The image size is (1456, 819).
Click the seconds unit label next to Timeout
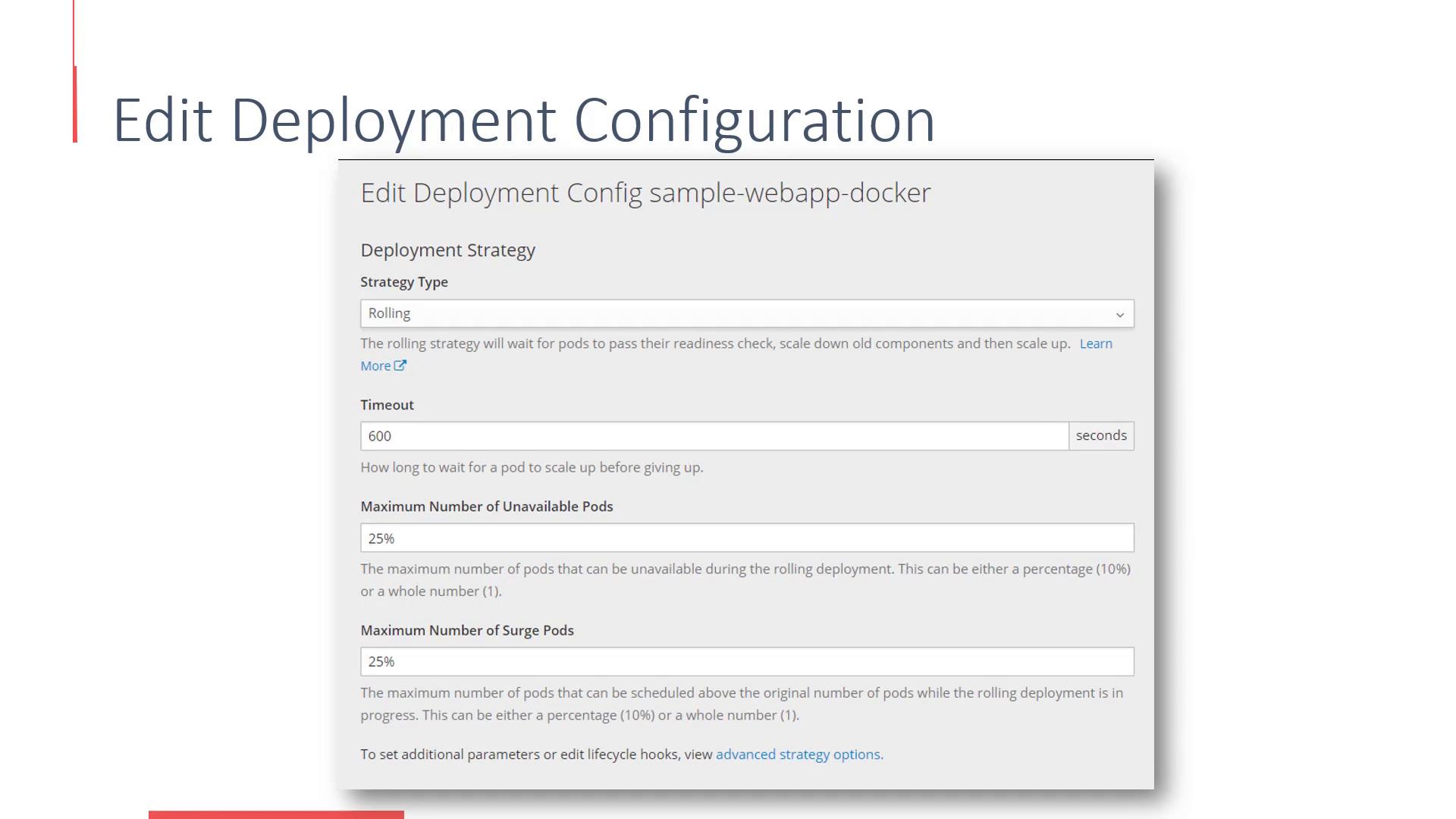[x=1101, y=436]
